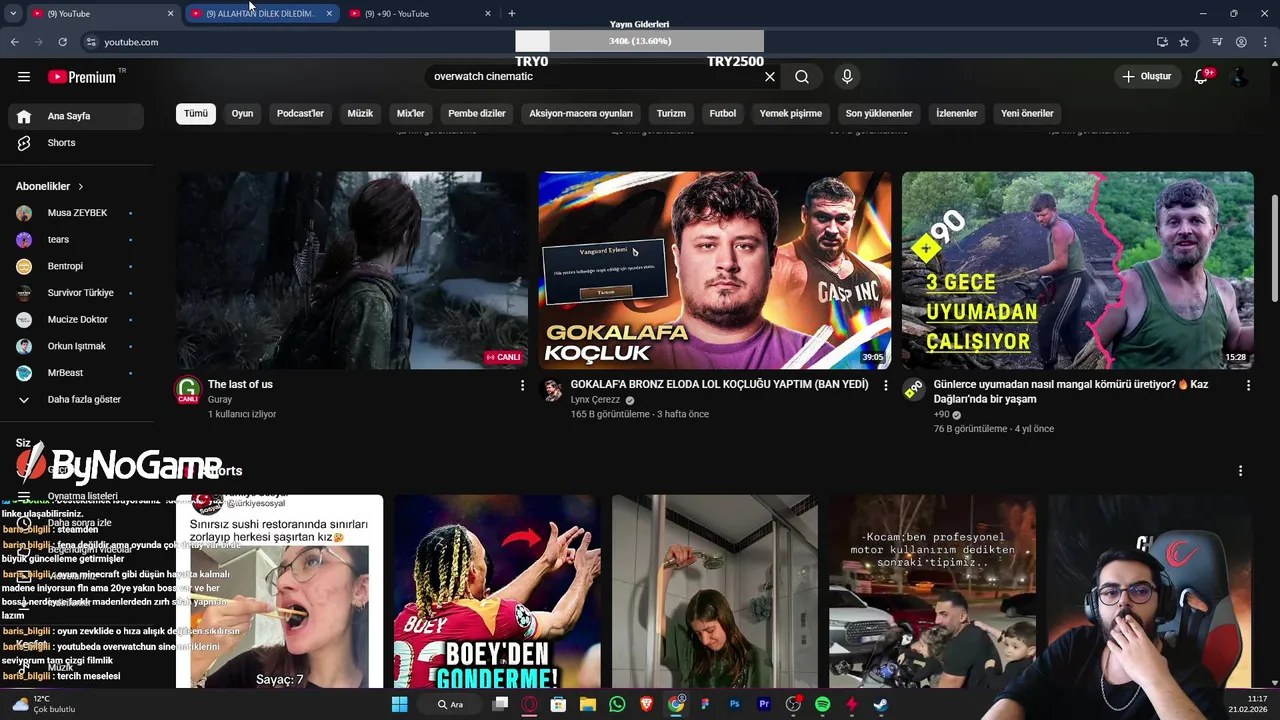Viewport: 1280px width, 720px height.
Task: Open Ana Sayfa in the sidebar
Action: point(76,116)
